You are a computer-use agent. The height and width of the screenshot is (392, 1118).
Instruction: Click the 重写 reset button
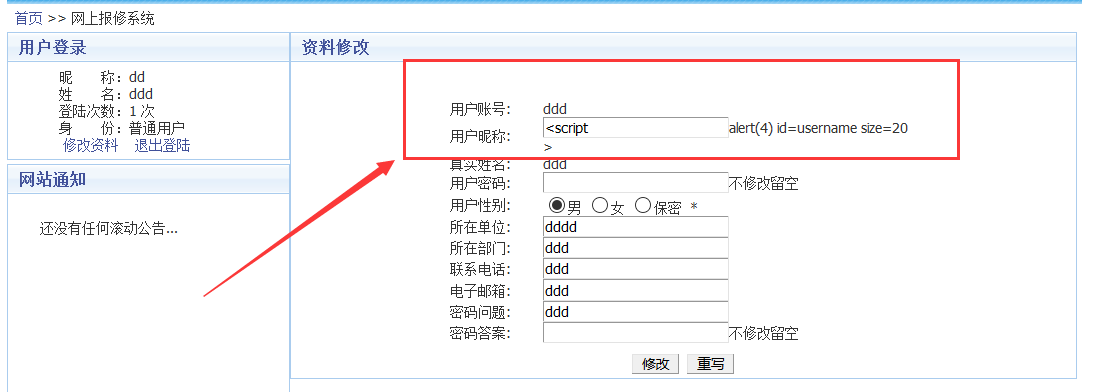710,364
